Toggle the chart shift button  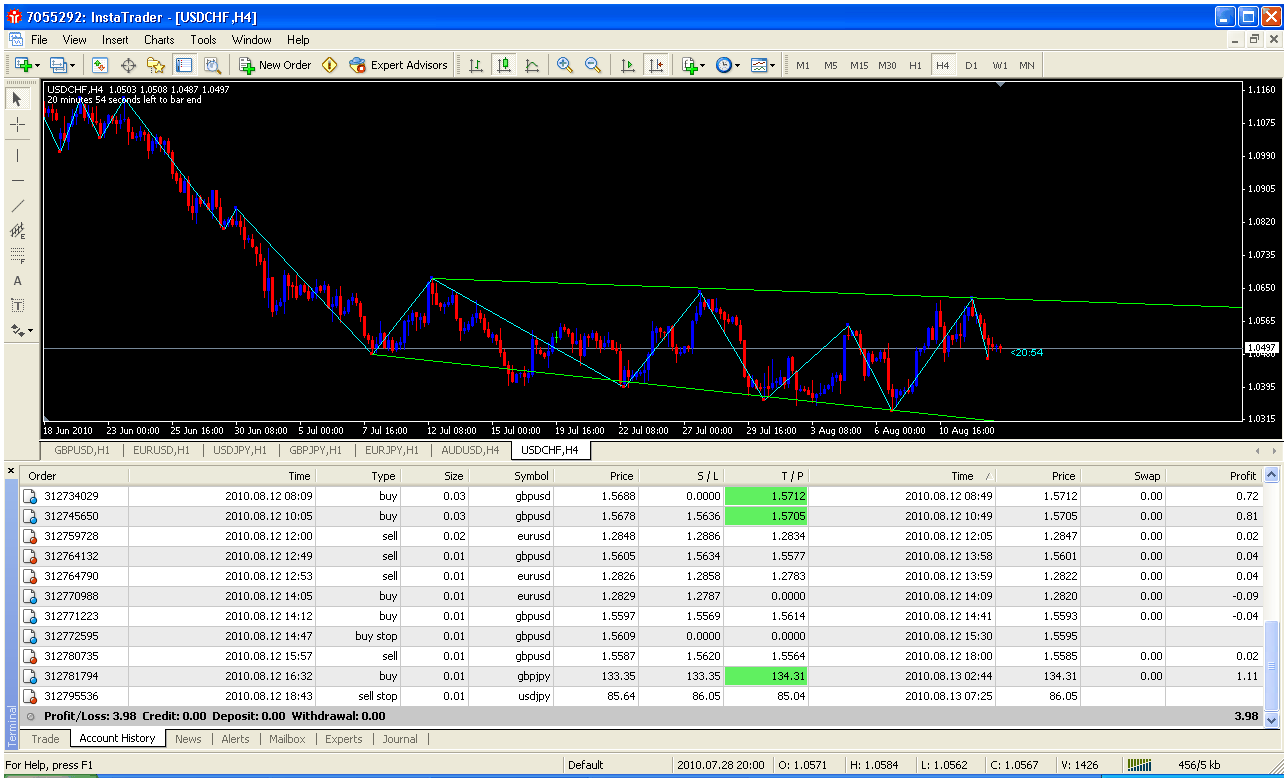pos(656,65)
